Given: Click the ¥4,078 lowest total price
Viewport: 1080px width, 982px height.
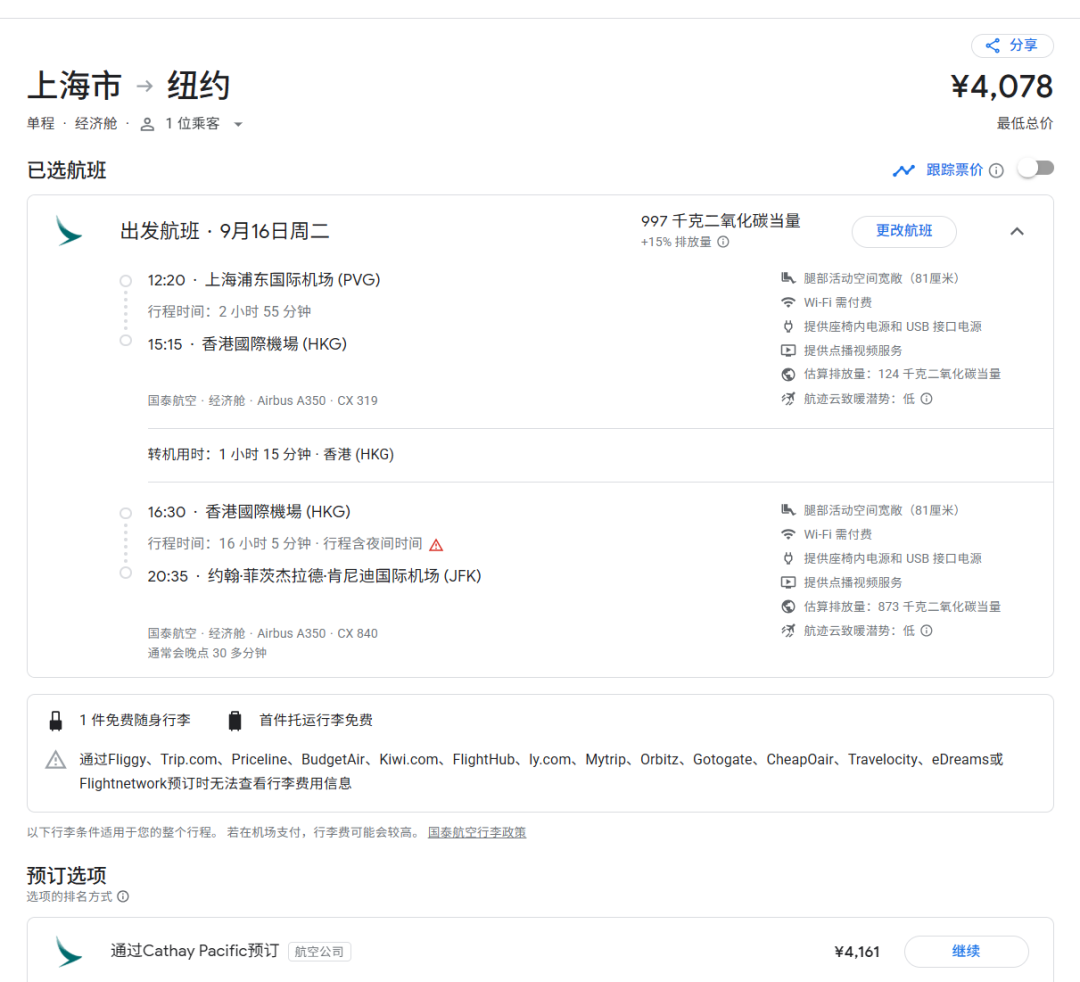Looking at the screenshot, I should click(1001, 87).
